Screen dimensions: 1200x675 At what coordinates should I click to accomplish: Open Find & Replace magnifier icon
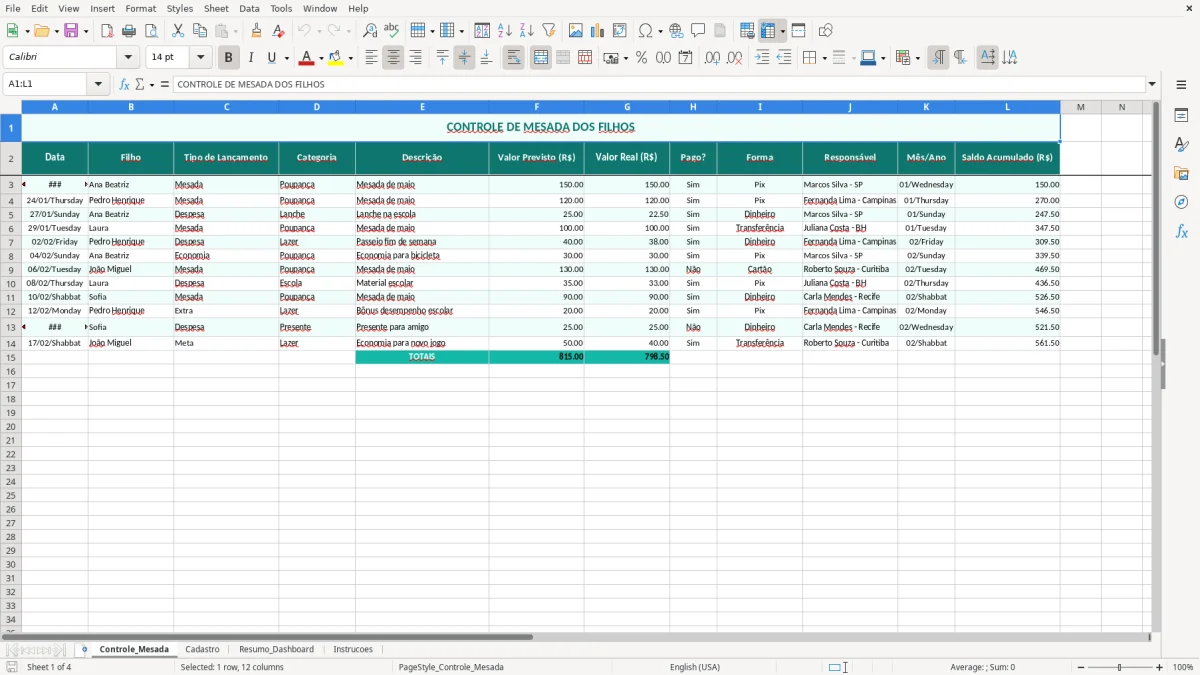point(370,31)
